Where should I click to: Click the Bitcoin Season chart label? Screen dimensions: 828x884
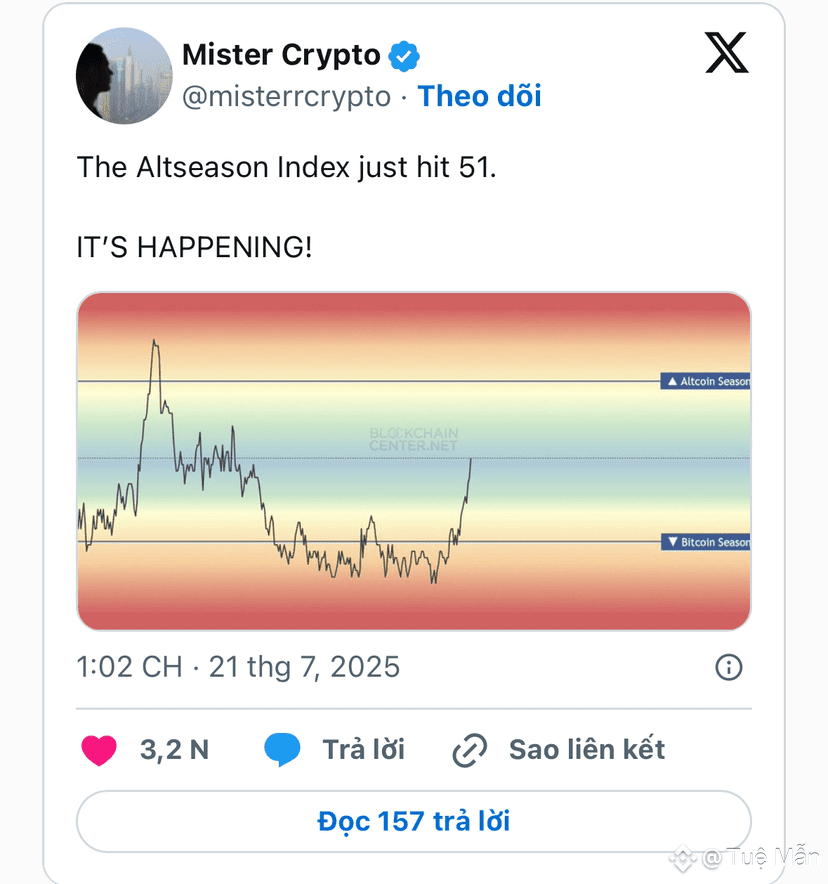point(706,542)
